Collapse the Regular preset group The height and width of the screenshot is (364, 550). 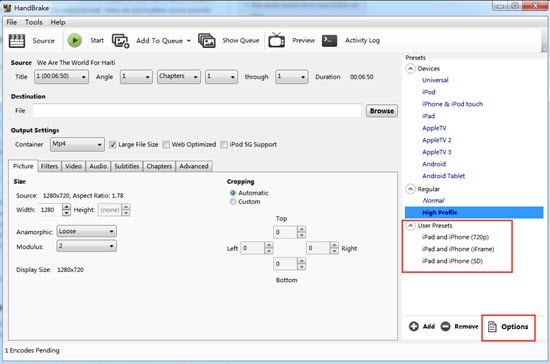[x=410, y=189]
